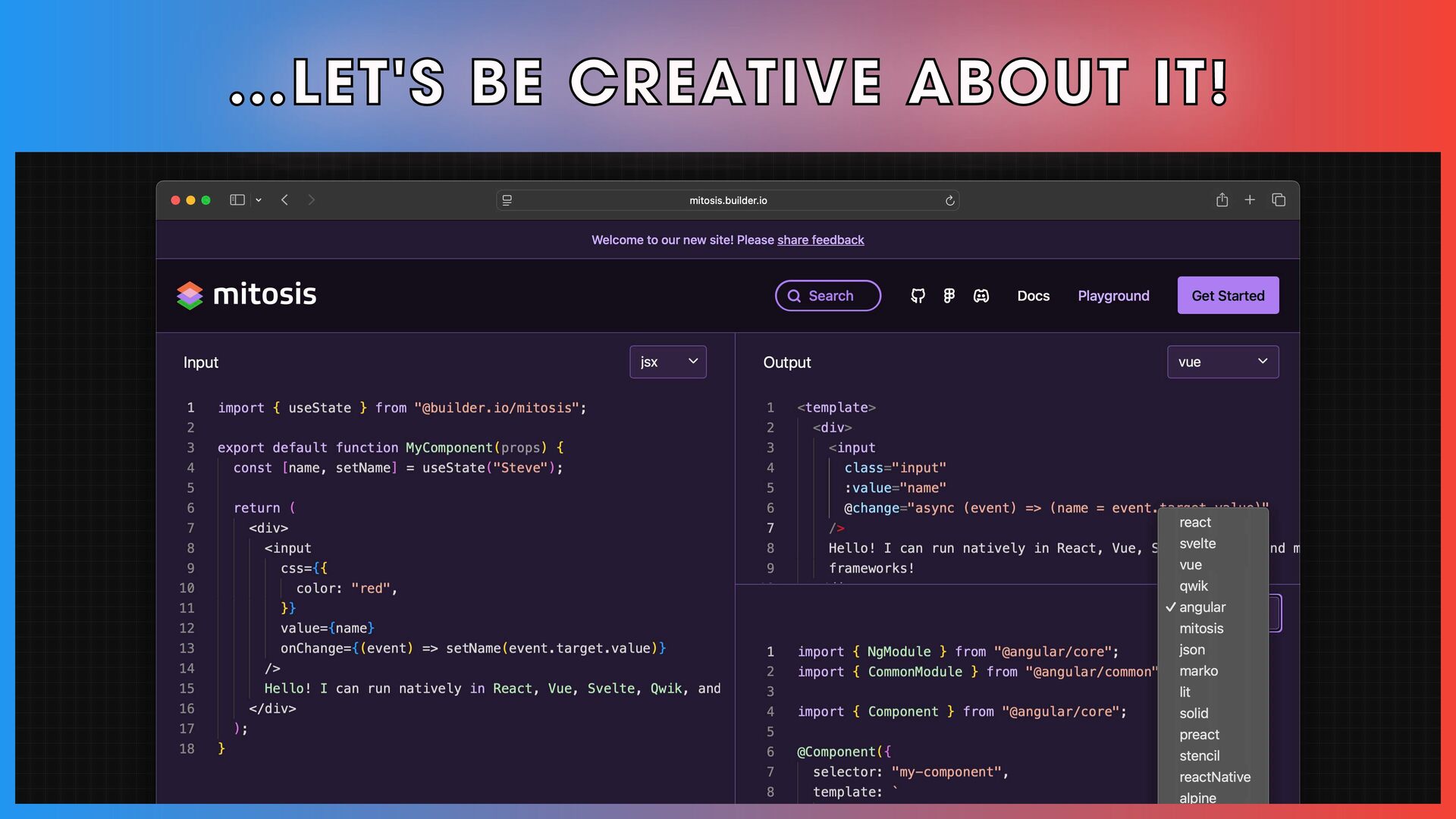
Task: Select svelte from the framework list
Action: [x=1197, y=544]
